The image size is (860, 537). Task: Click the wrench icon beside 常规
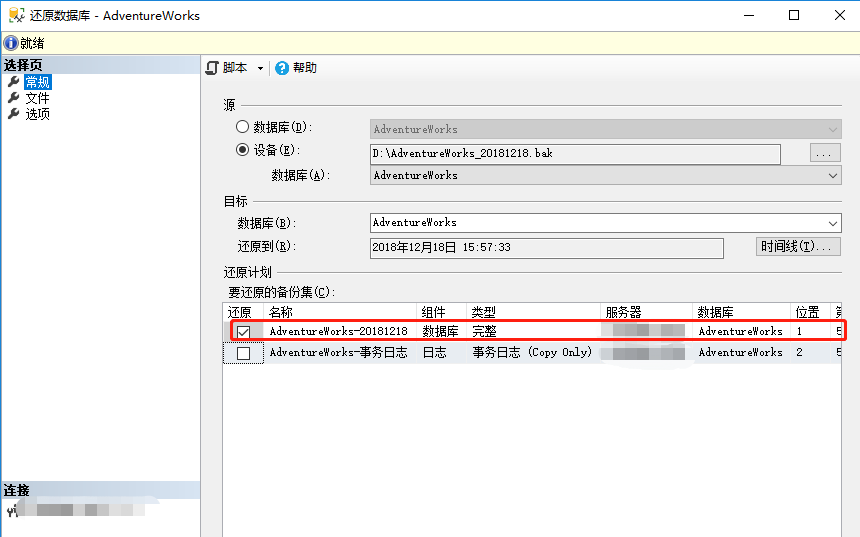(x=14, y=82)
